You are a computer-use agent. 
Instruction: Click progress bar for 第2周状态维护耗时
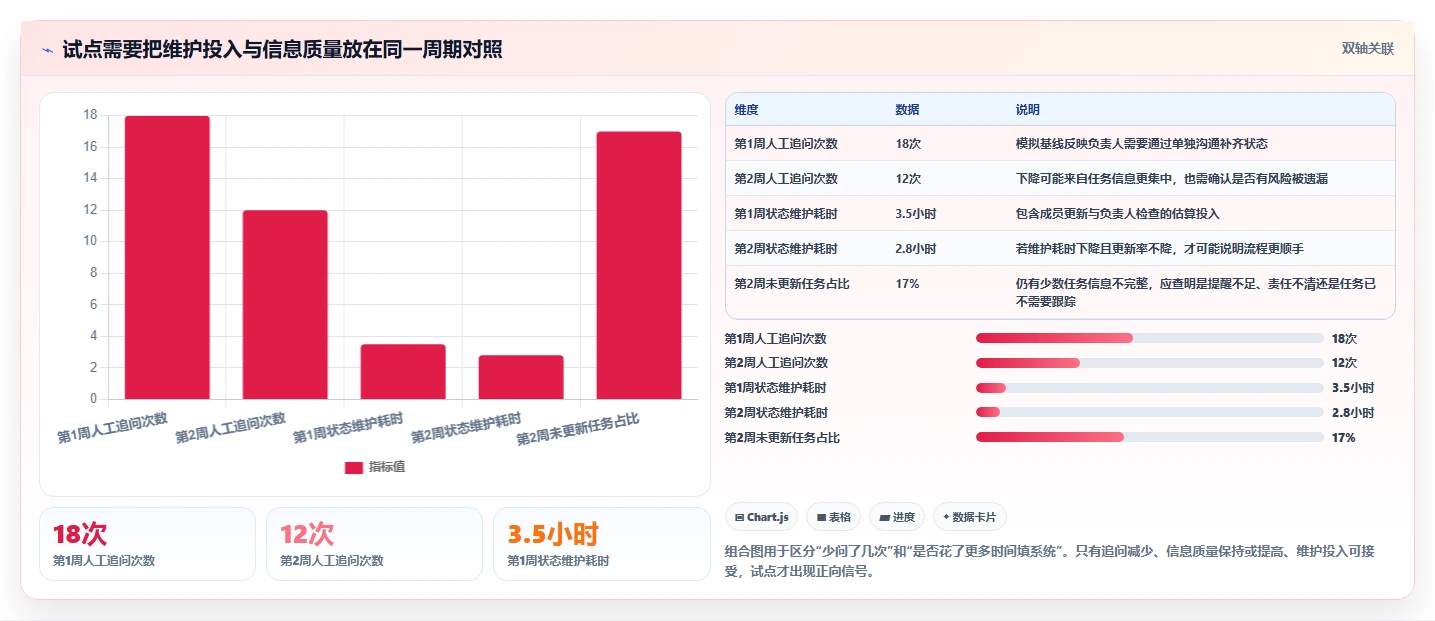click(1150, 412)
